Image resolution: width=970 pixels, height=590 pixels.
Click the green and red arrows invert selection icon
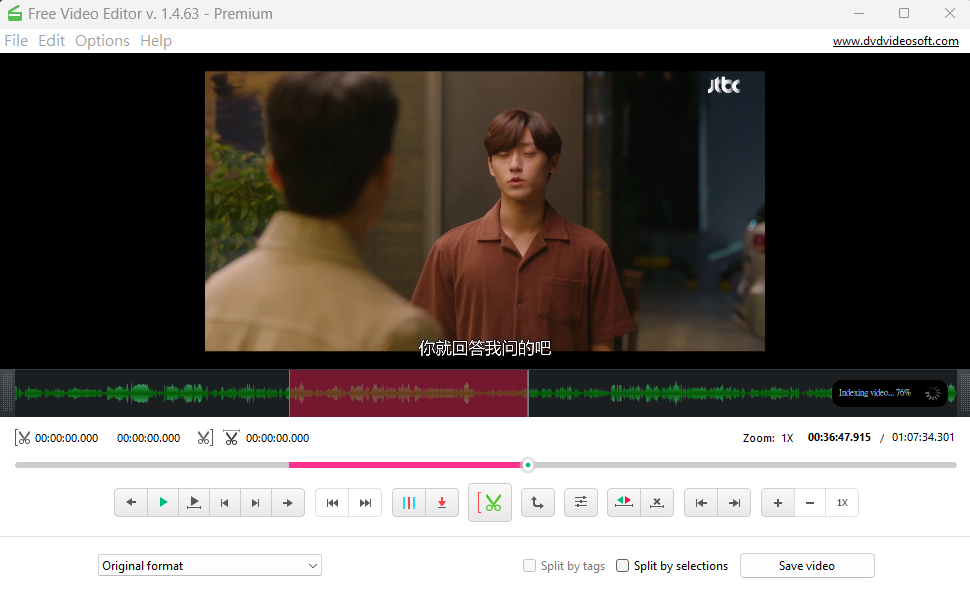[x=624, y=502]
